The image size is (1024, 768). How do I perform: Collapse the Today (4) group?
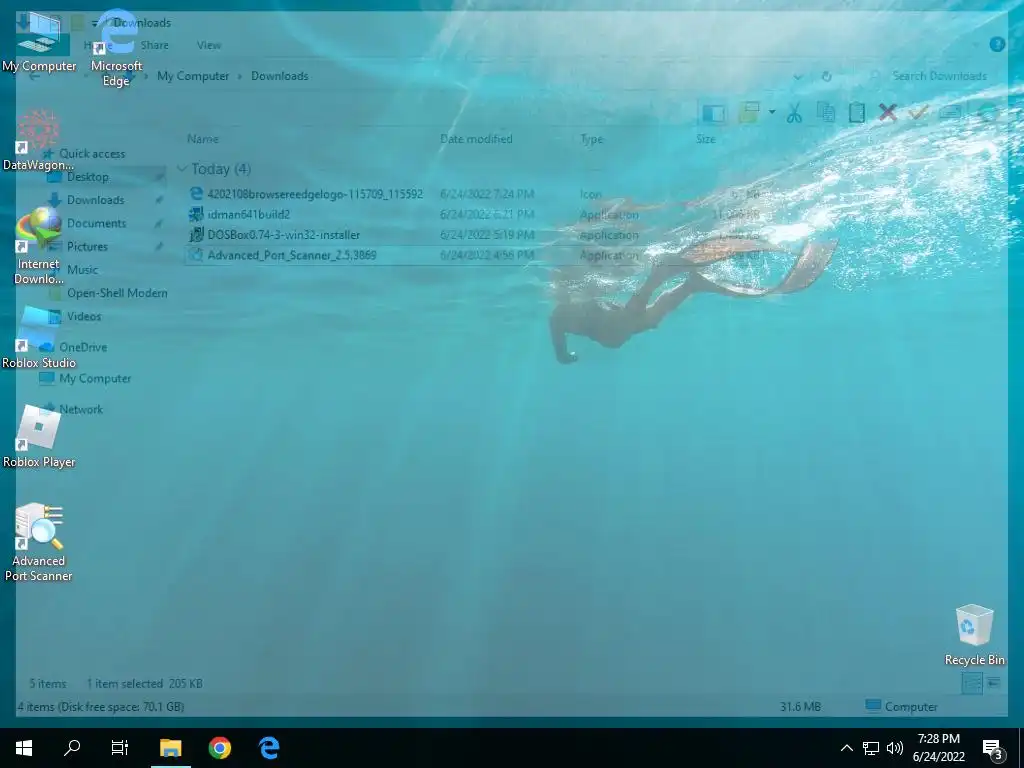(182, 168)
